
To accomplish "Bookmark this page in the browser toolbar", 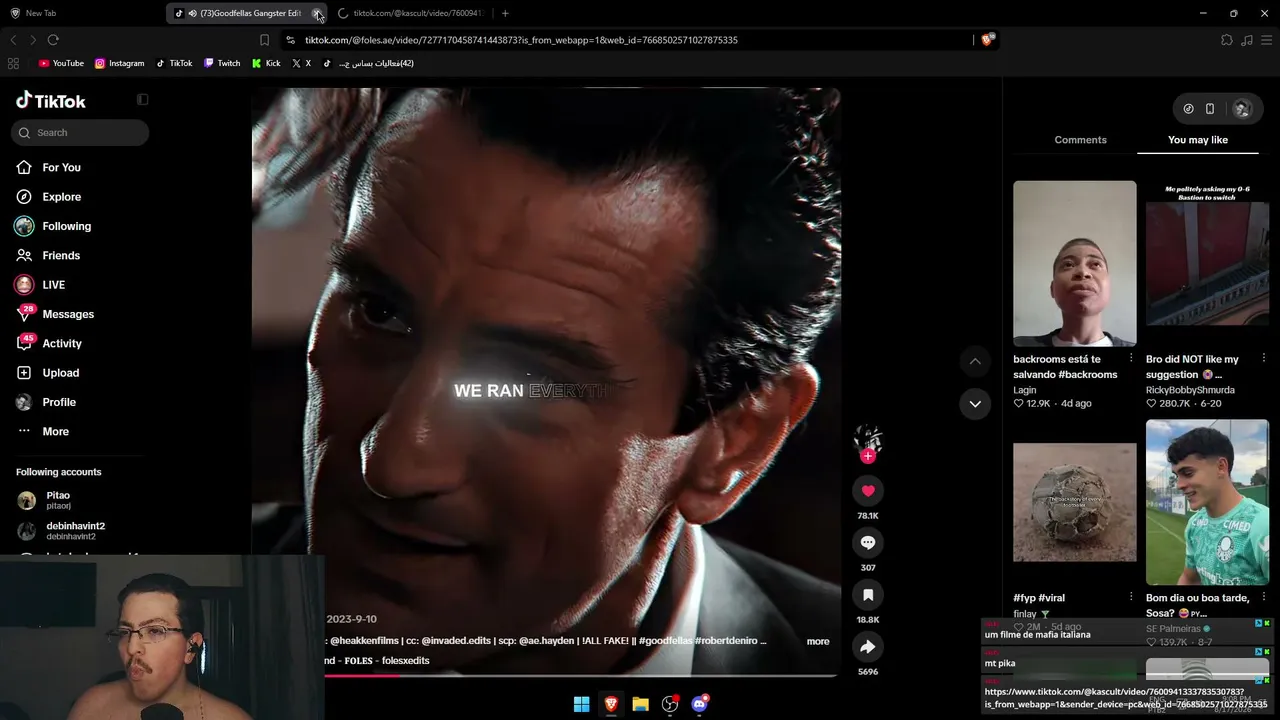I will pos(264,40).
